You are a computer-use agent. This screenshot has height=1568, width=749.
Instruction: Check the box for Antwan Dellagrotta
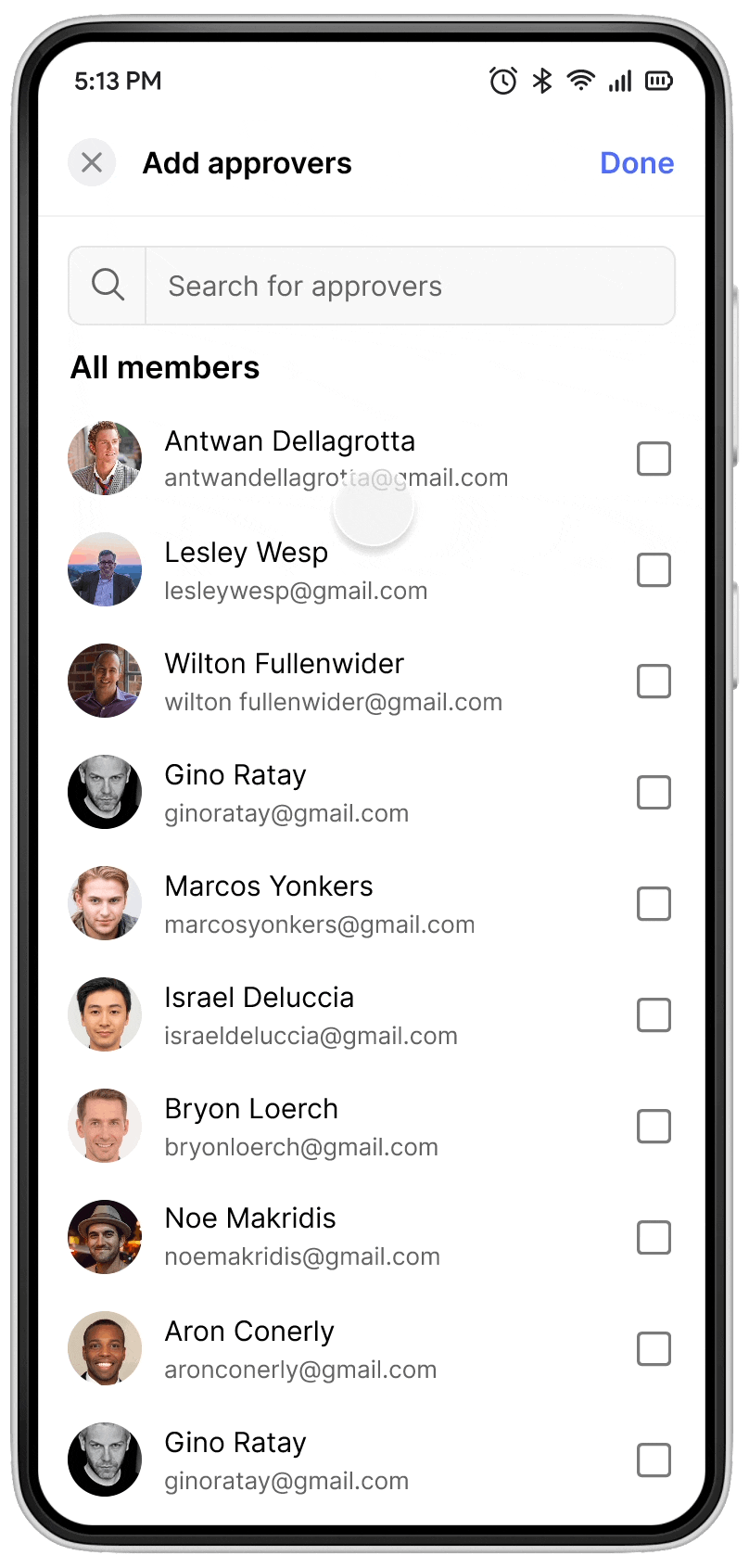tap(654, 458)
